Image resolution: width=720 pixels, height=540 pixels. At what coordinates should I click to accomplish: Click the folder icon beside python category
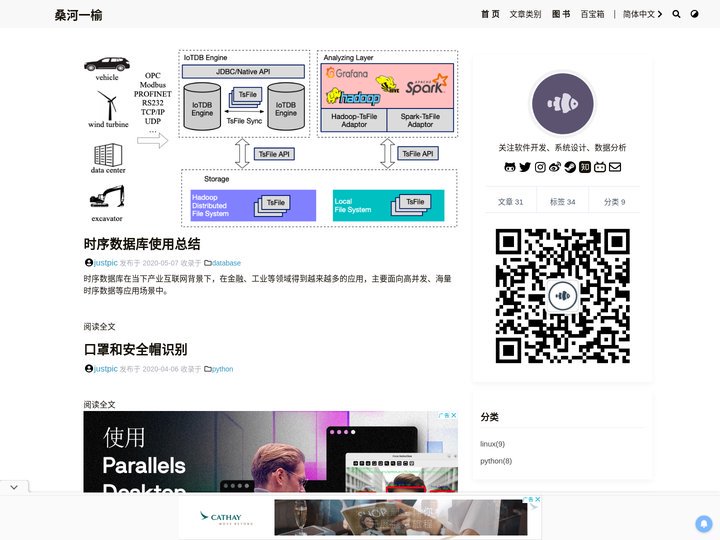coord(208,369)
